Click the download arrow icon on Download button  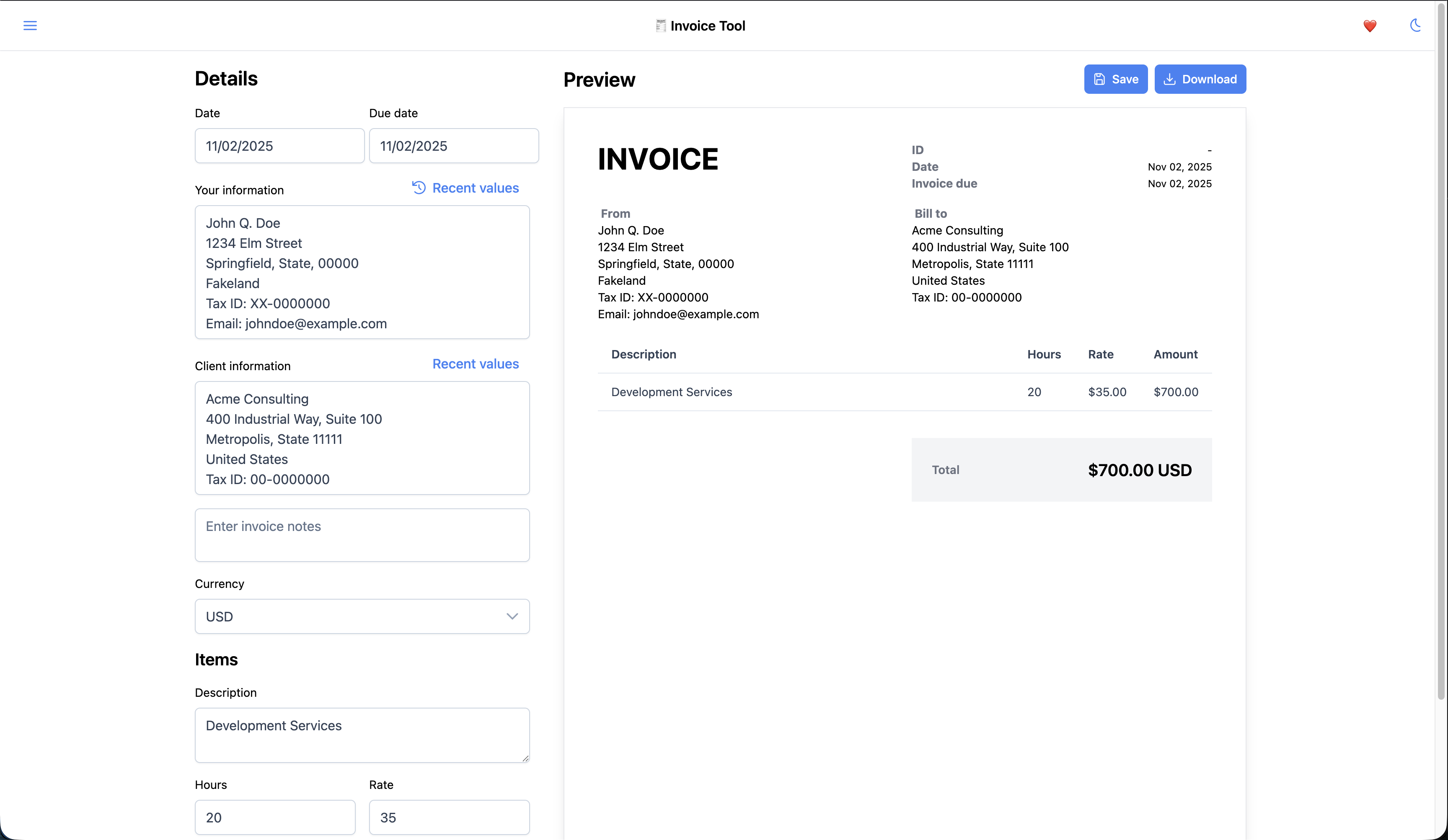coord(1170,79)
